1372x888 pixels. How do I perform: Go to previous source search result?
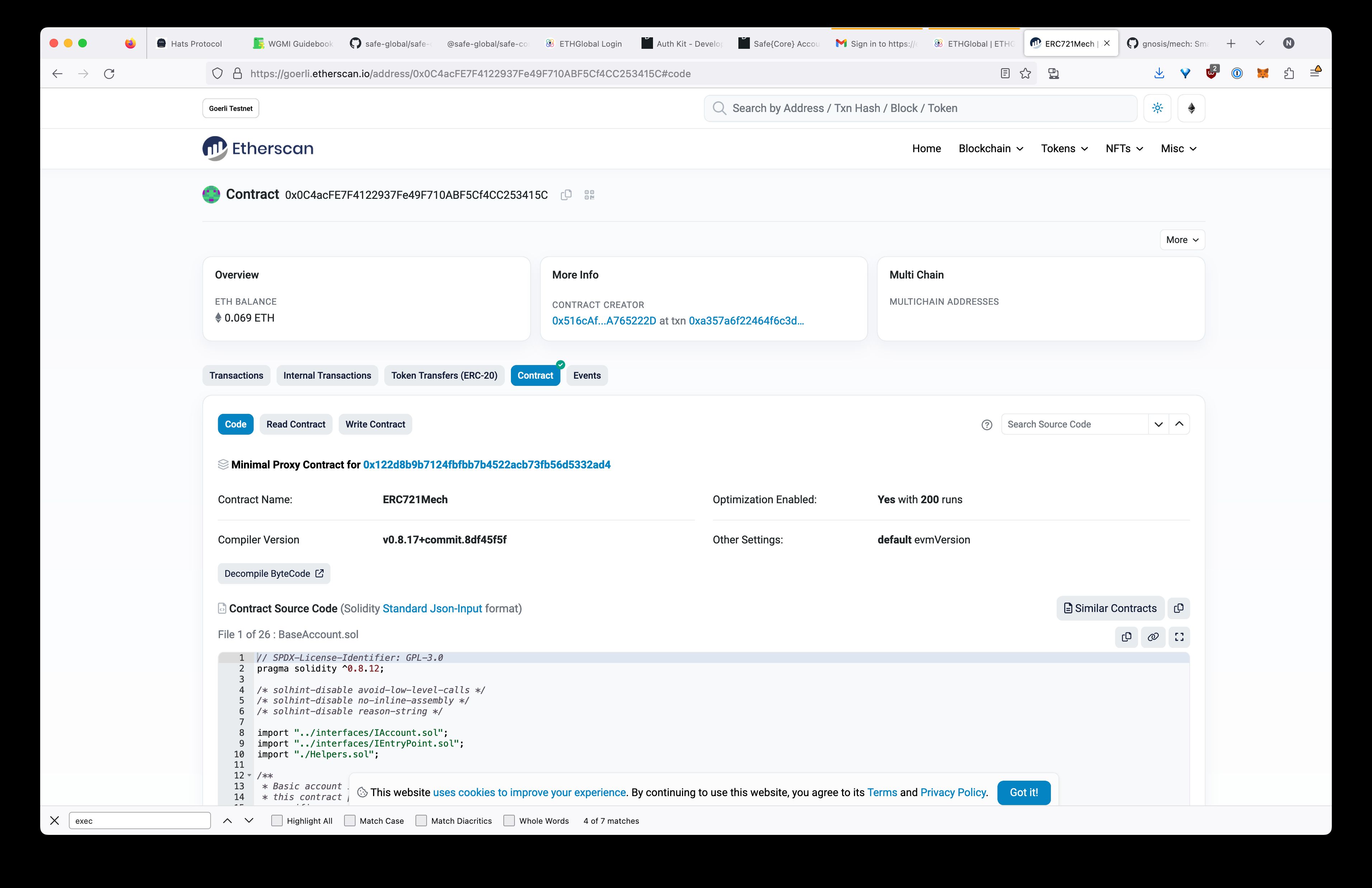click(x=1179, y=424)
